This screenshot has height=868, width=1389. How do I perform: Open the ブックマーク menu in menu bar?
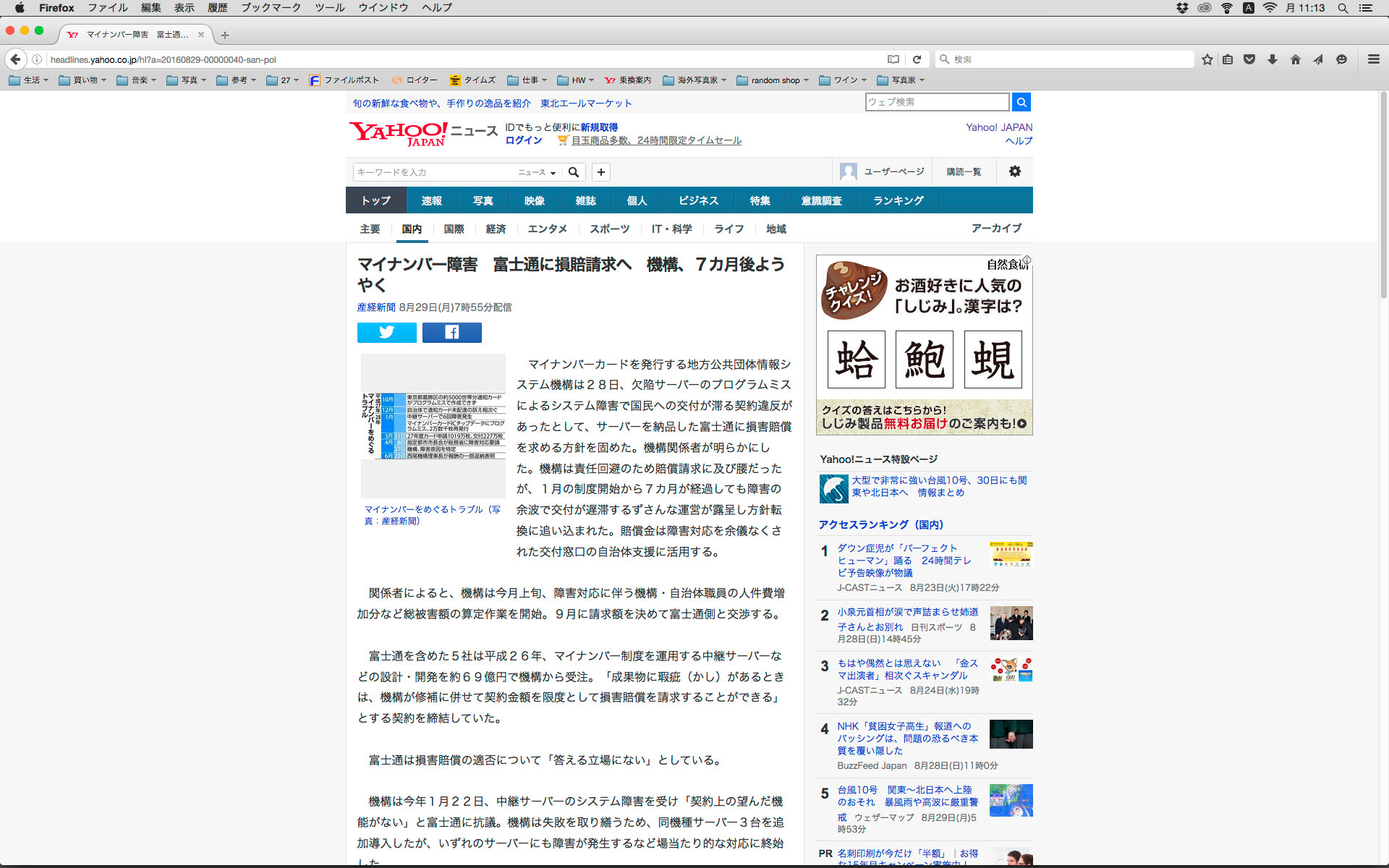tap(270, 8)
